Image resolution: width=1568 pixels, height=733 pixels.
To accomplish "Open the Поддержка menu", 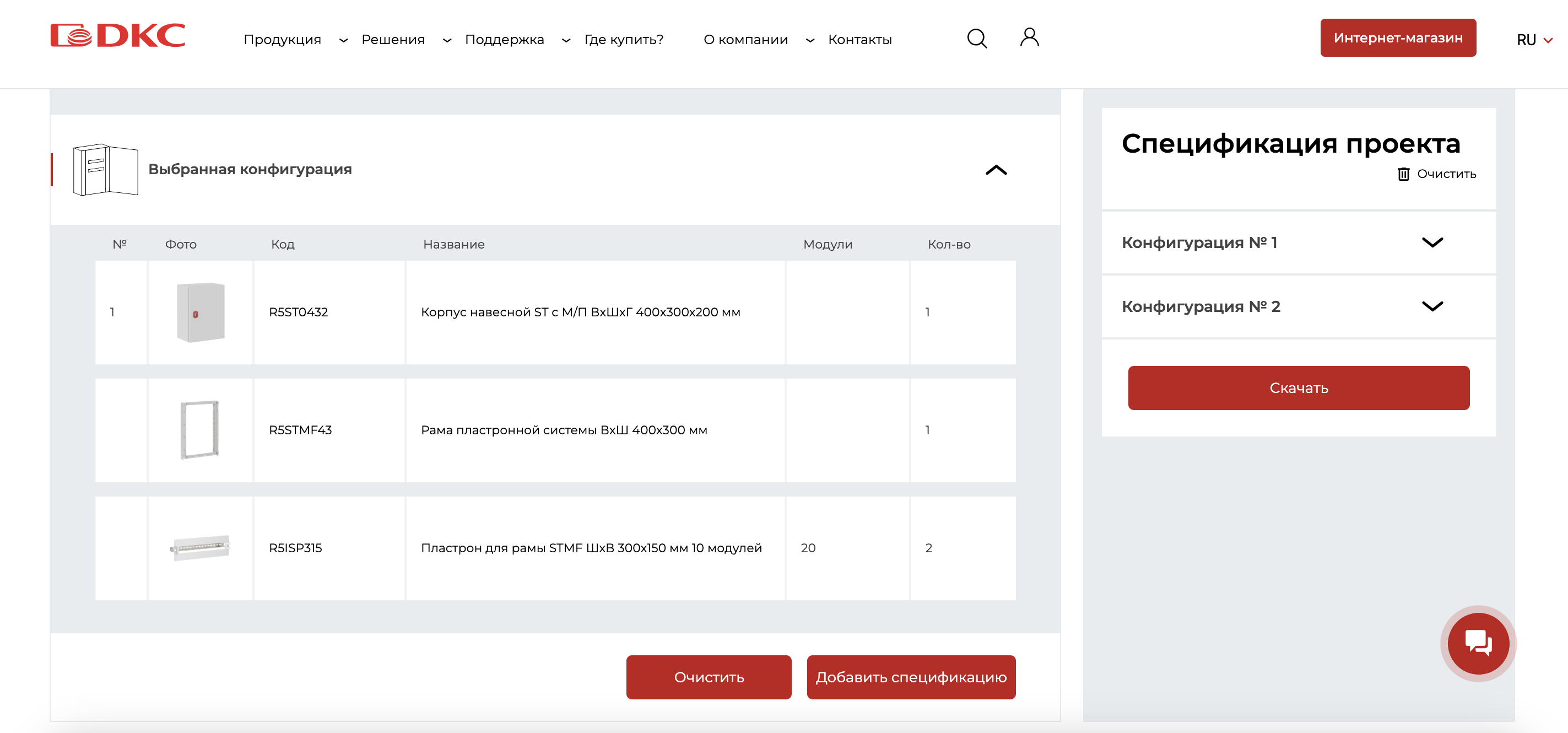I will pos(504,40).
